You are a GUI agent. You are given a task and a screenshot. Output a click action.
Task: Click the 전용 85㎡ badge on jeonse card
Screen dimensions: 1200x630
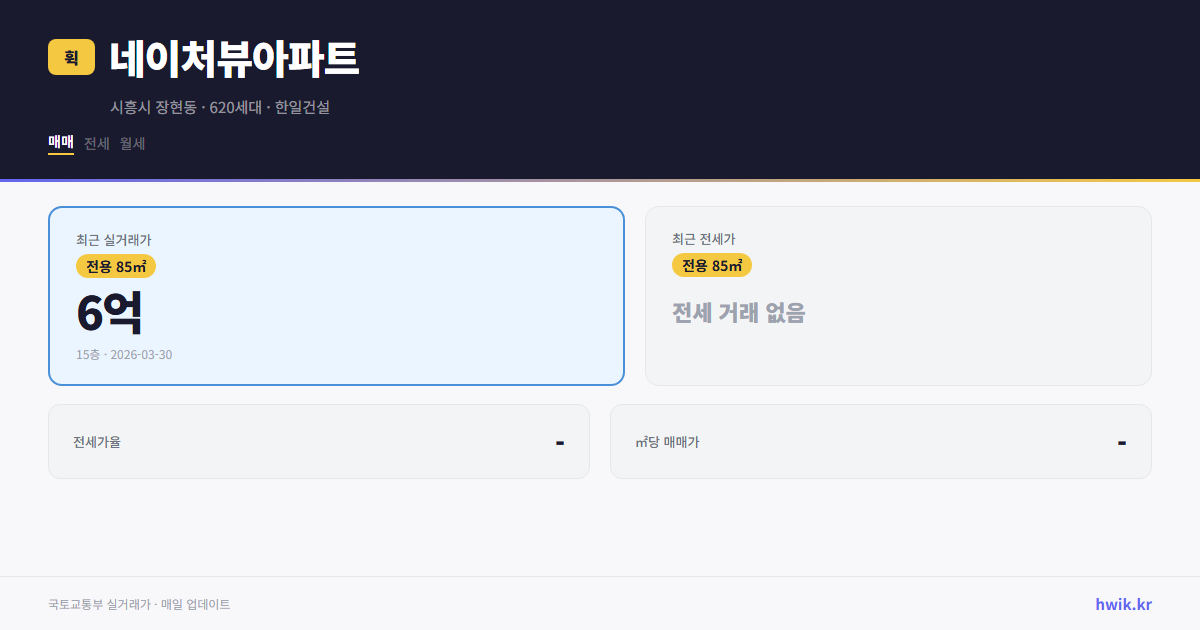click(712, 266)
